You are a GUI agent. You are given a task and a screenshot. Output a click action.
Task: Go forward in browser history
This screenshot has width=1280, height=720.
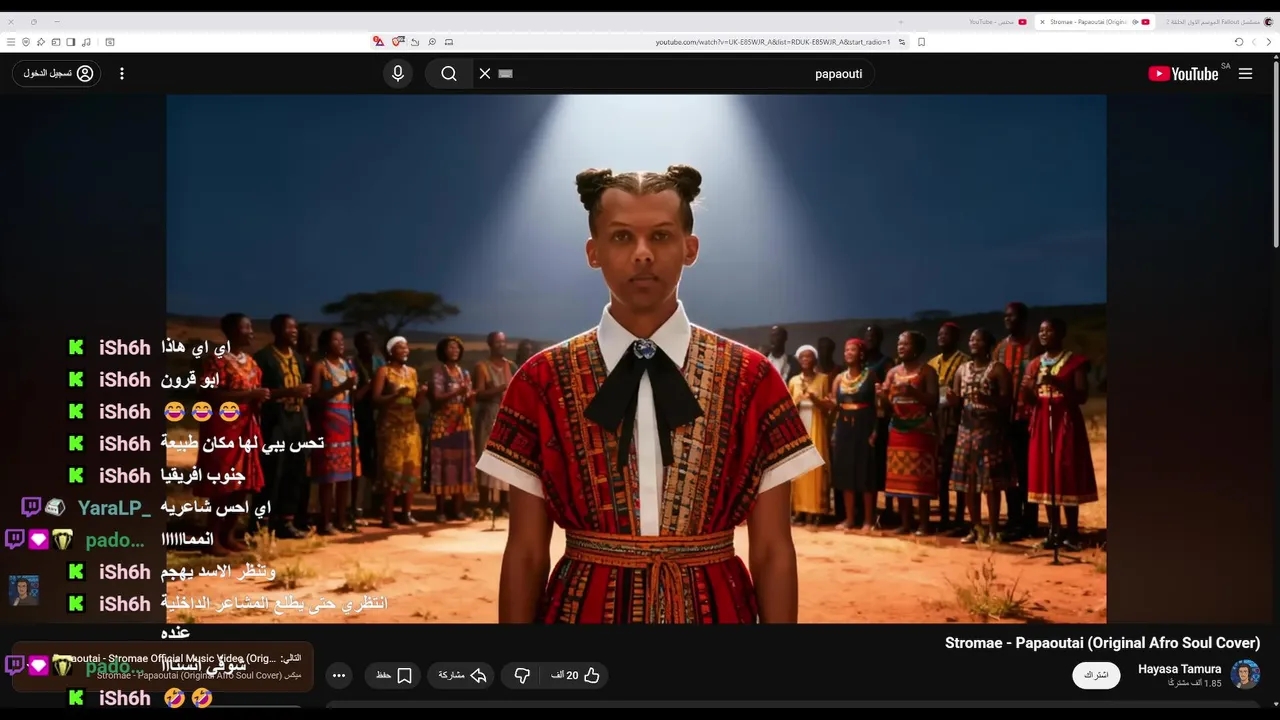click(1254, 42)
